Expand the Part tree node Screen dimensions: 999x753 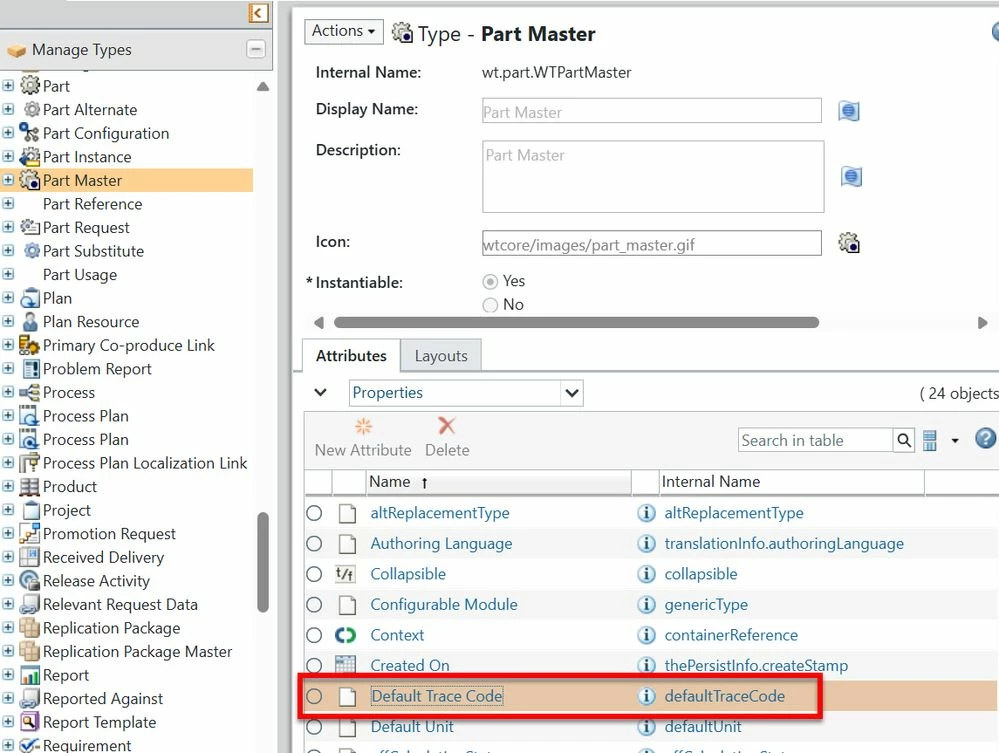point(8,85)
